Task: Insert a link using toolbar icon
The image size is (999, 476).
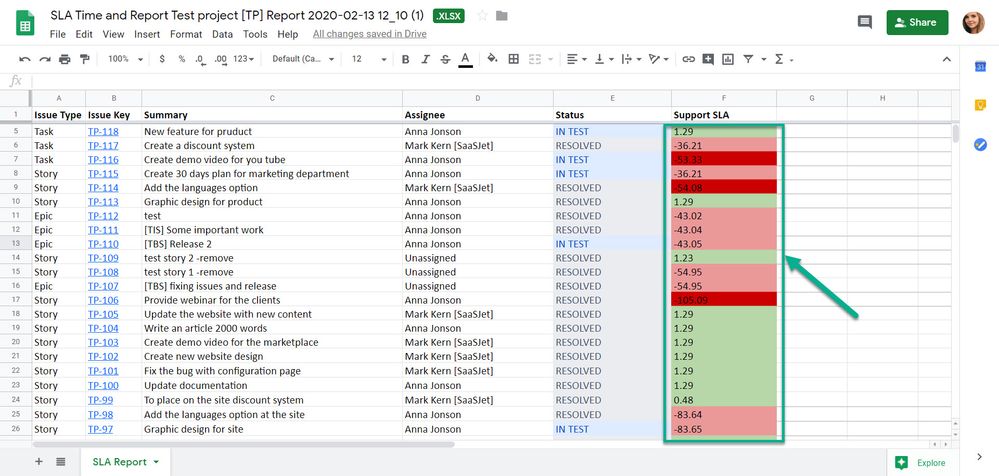Action: click(688, 59)
